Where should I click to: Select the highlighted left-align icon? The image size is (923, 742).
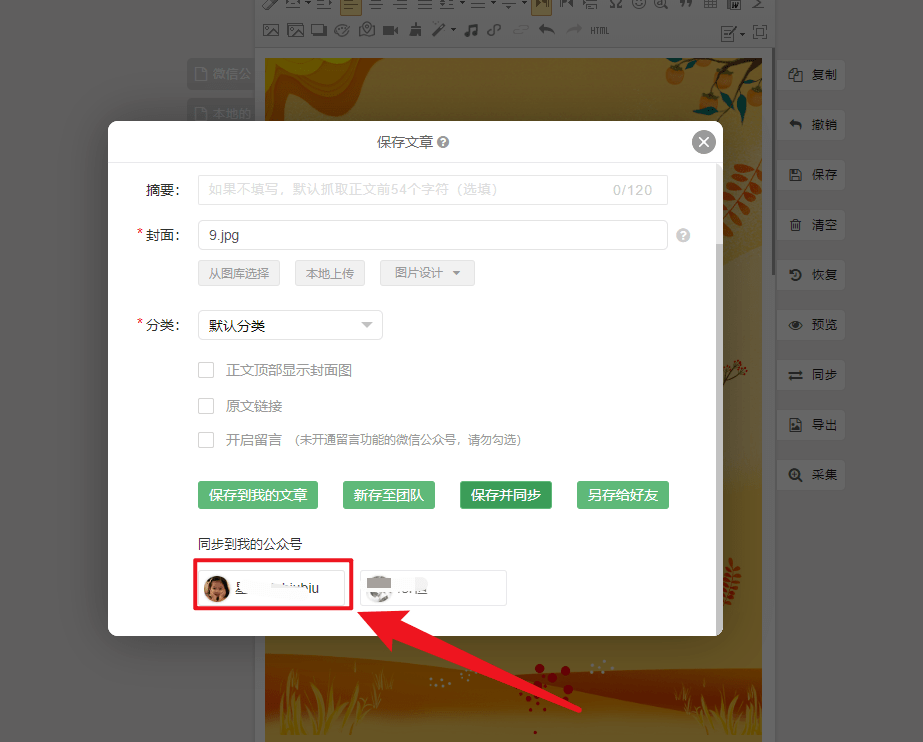(x=350, y=6)
